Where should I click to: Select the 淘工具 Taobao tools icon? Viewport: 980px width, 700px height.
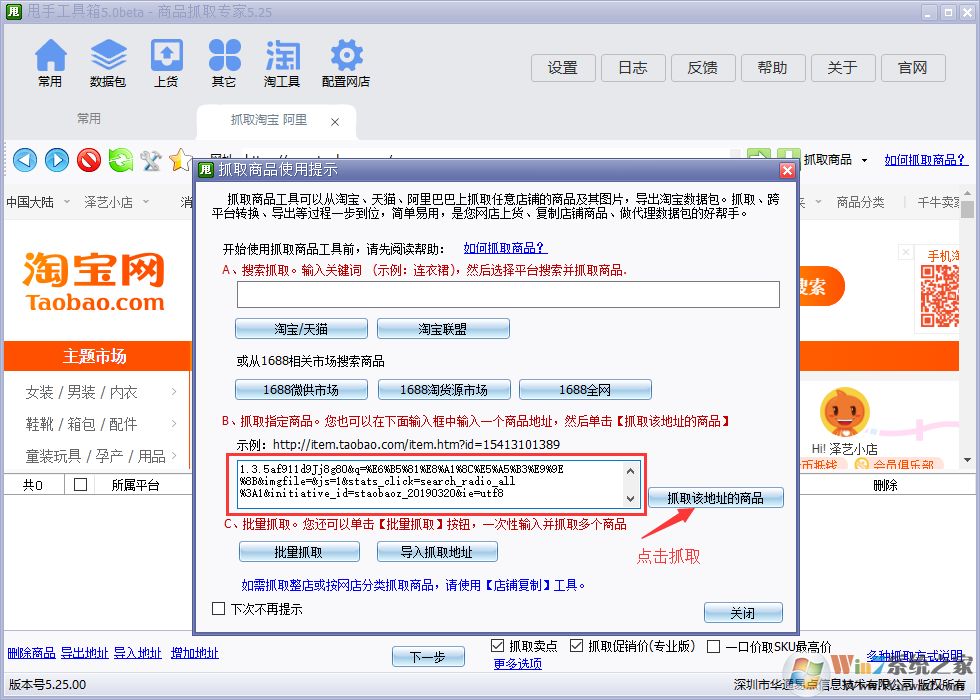tap(281, 60)
